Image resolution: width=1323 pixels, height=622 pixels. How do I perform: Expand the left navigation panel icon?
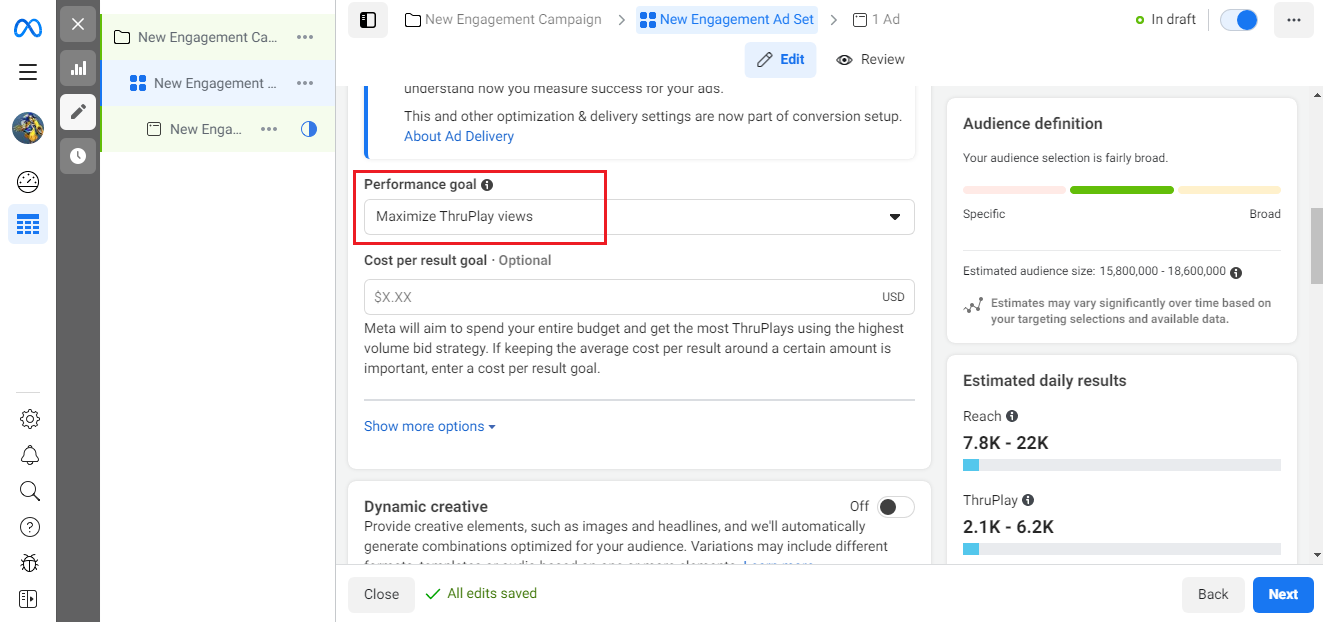click(28, 599)
